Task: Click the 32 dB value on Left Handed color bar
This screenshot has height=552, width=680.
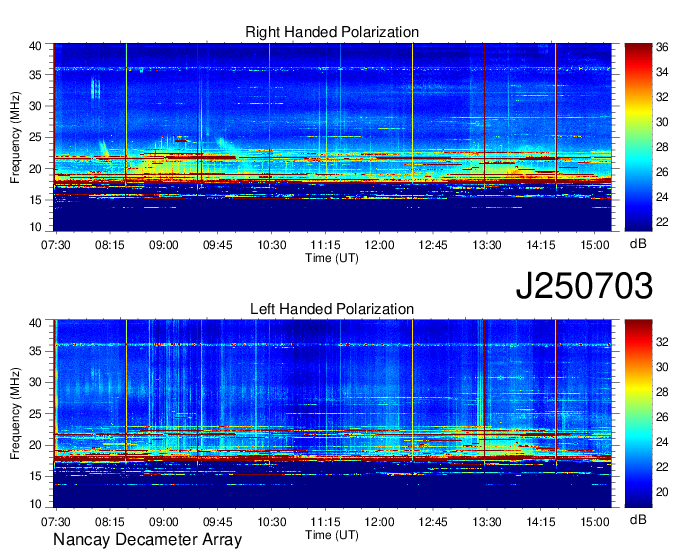Action: tap(662, 342)
